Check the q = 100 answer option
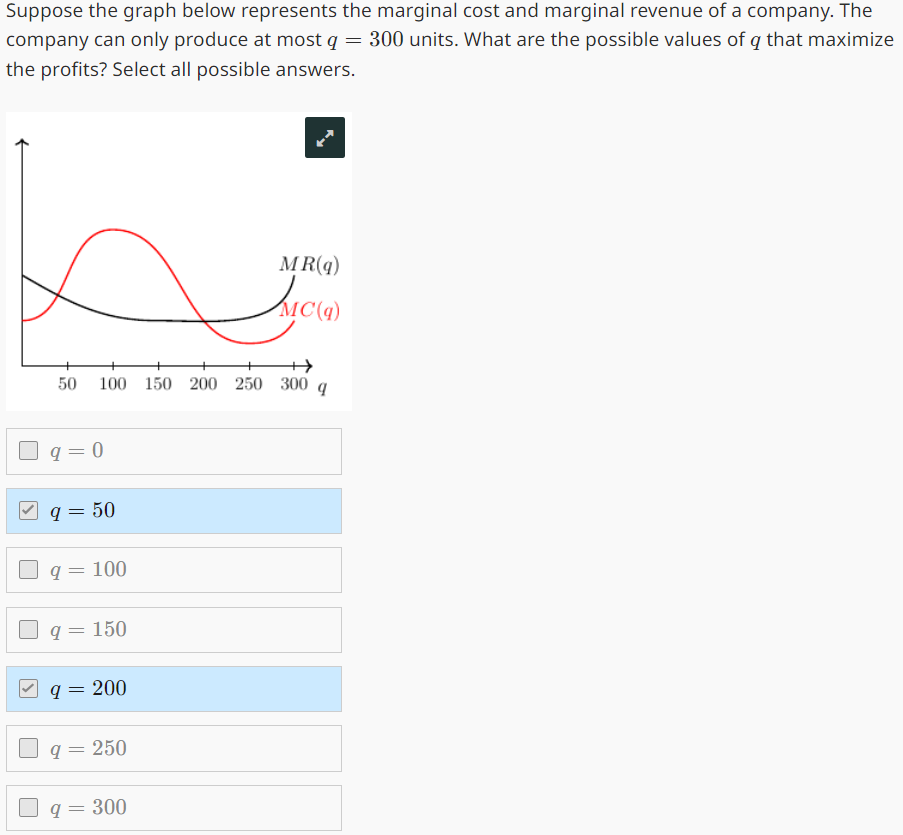 27,569
